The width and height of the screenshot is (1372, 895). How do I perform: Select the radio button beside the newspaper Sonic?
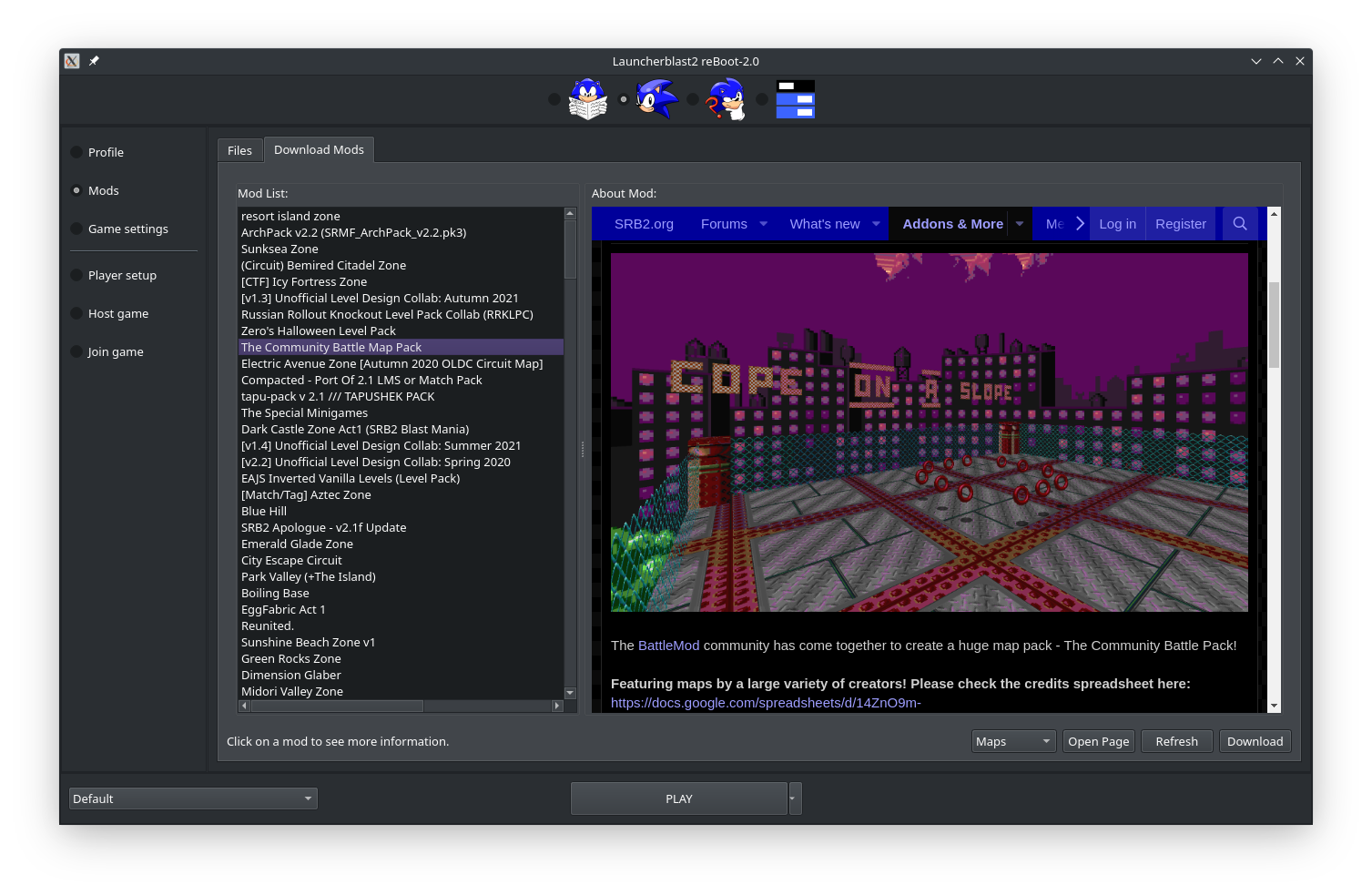point(554,99)
